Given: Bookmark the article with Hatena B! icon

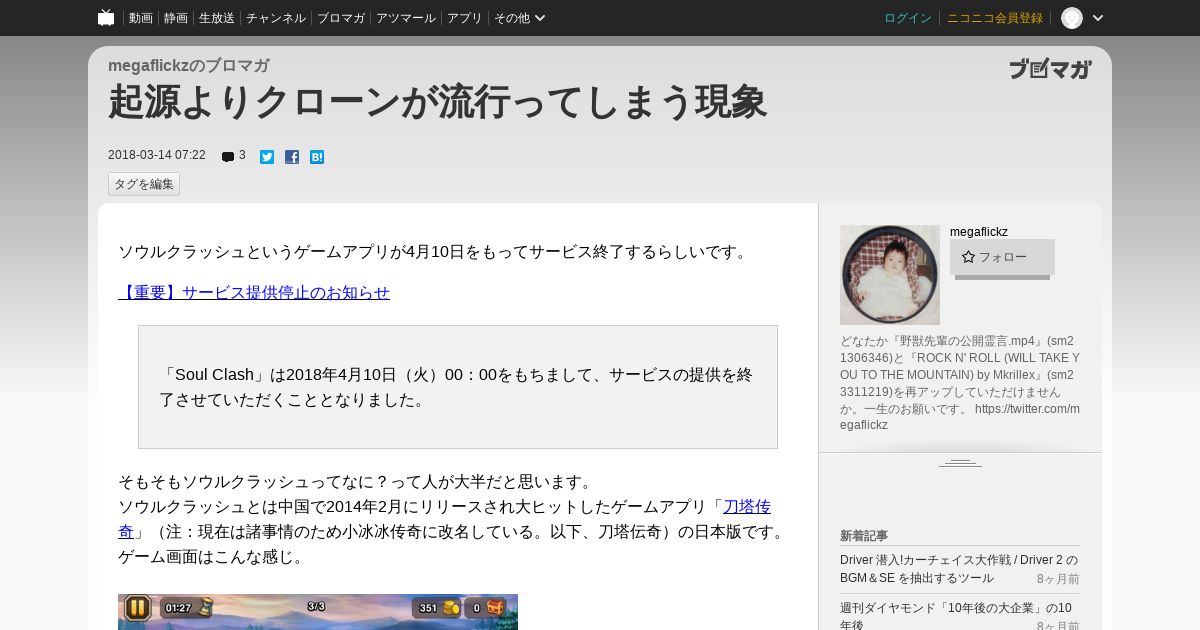Looking at the screenshot, I should pyautogui.click(x=317, y=157).
